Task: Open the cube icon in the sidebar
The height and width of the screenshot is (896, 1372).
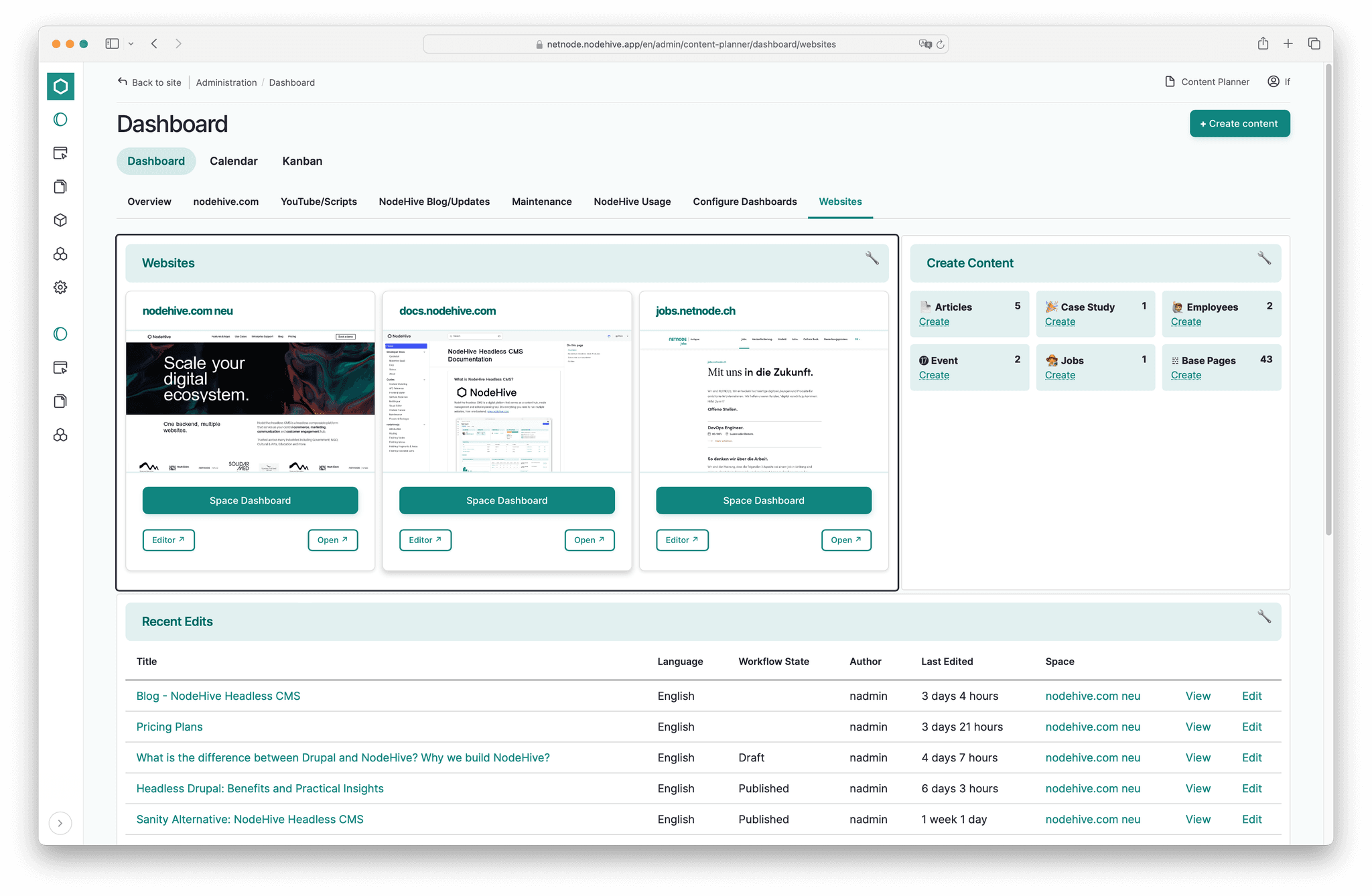Action: coord(60,220)
